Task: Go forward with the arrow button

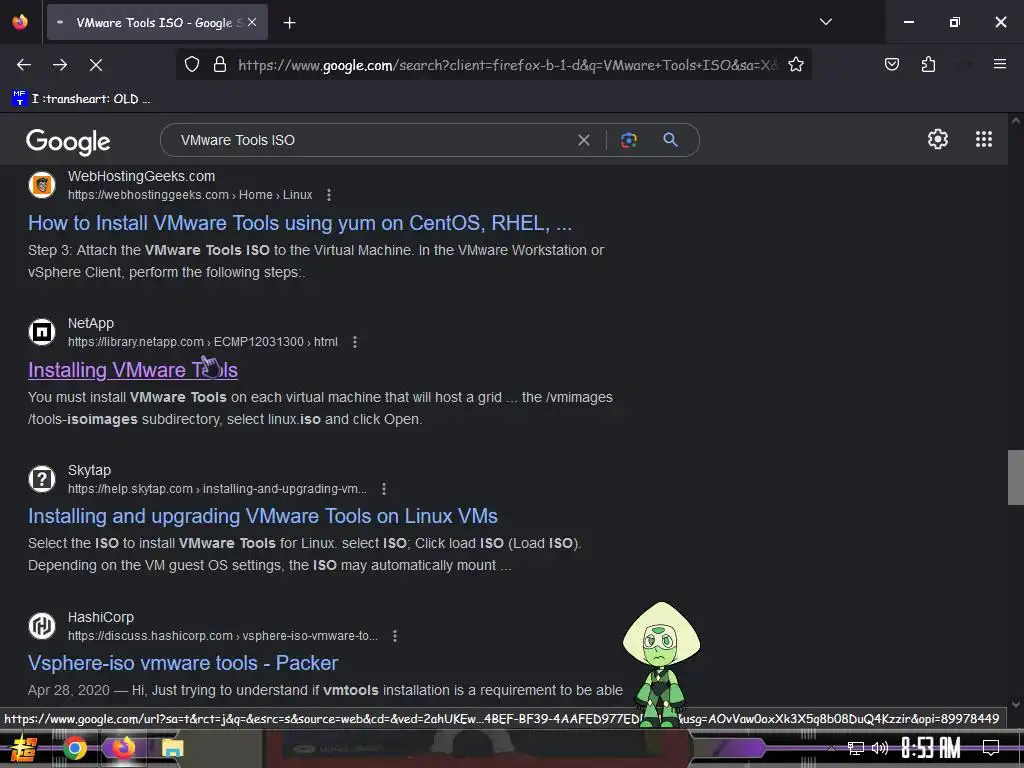Action: click(60, 65)
